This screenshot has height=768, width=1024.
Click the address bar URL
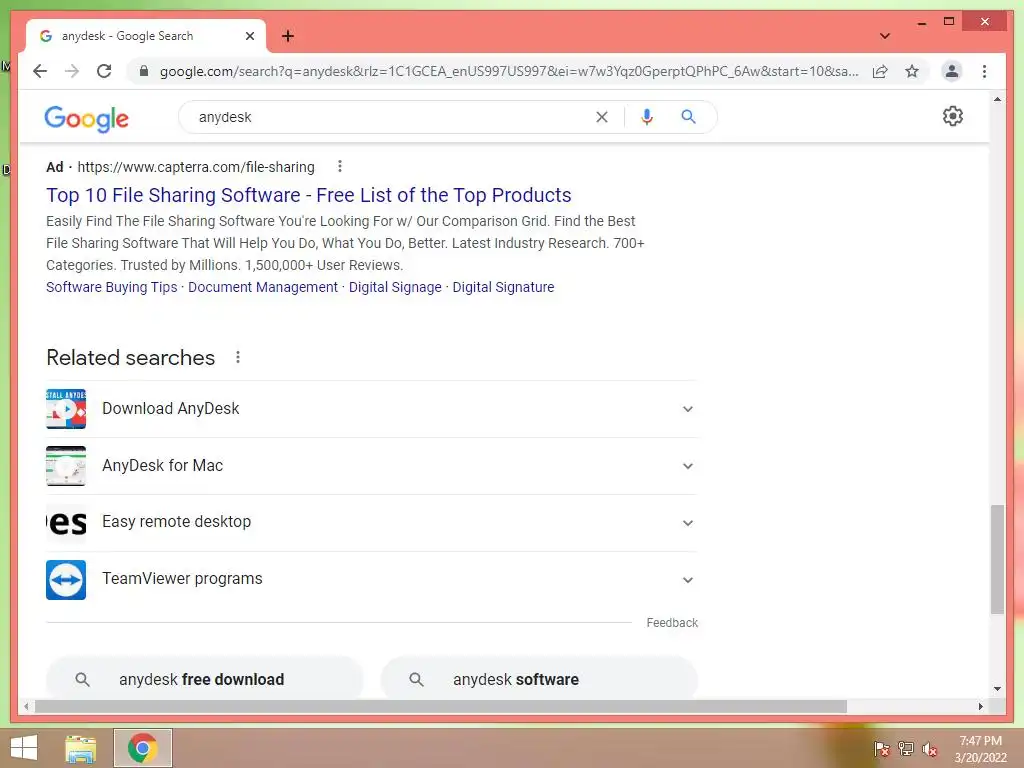[x=509, y=71]
